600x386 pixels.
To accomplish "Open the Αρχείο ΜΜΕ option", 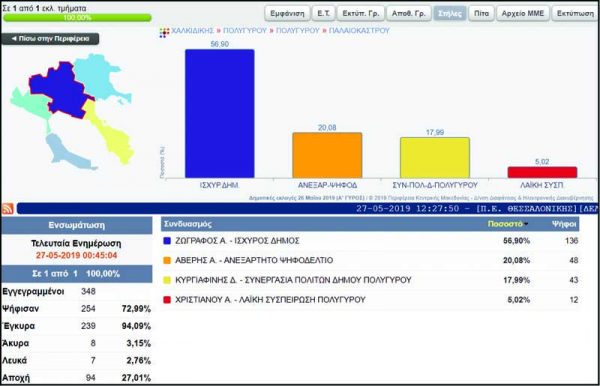I will click(x=523, y=13).
